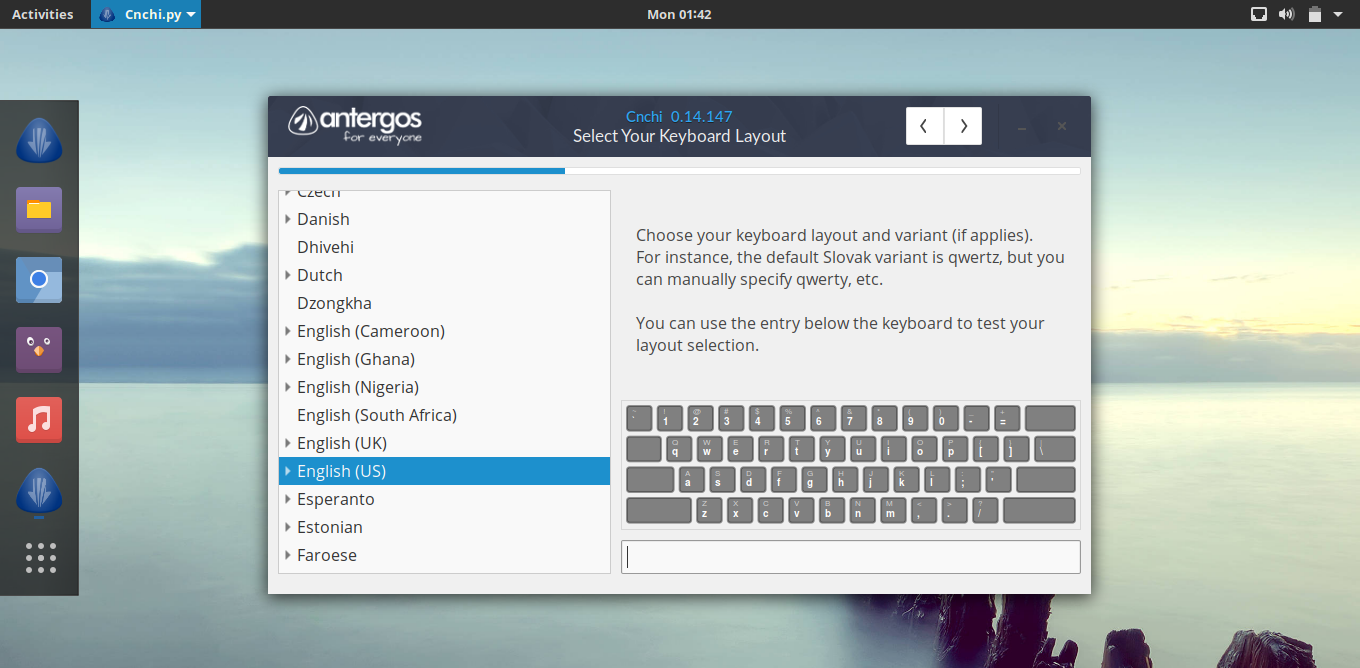
Task: Open the Files folder icon in dock
Action: pos(39,209)
